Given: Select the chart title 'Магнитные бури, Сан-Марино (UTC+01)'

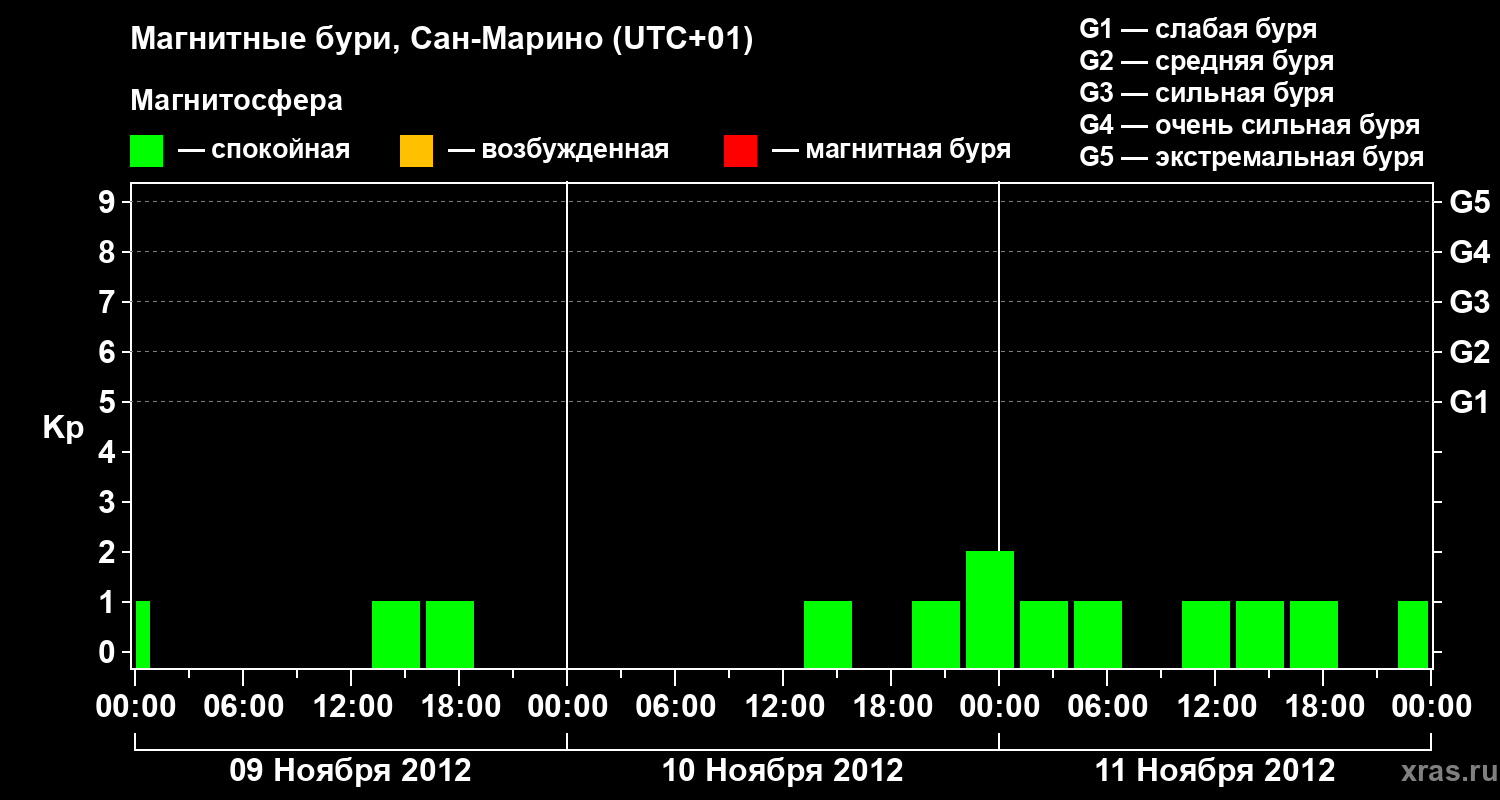Looking at the screenshot, I should coord(442,40).
